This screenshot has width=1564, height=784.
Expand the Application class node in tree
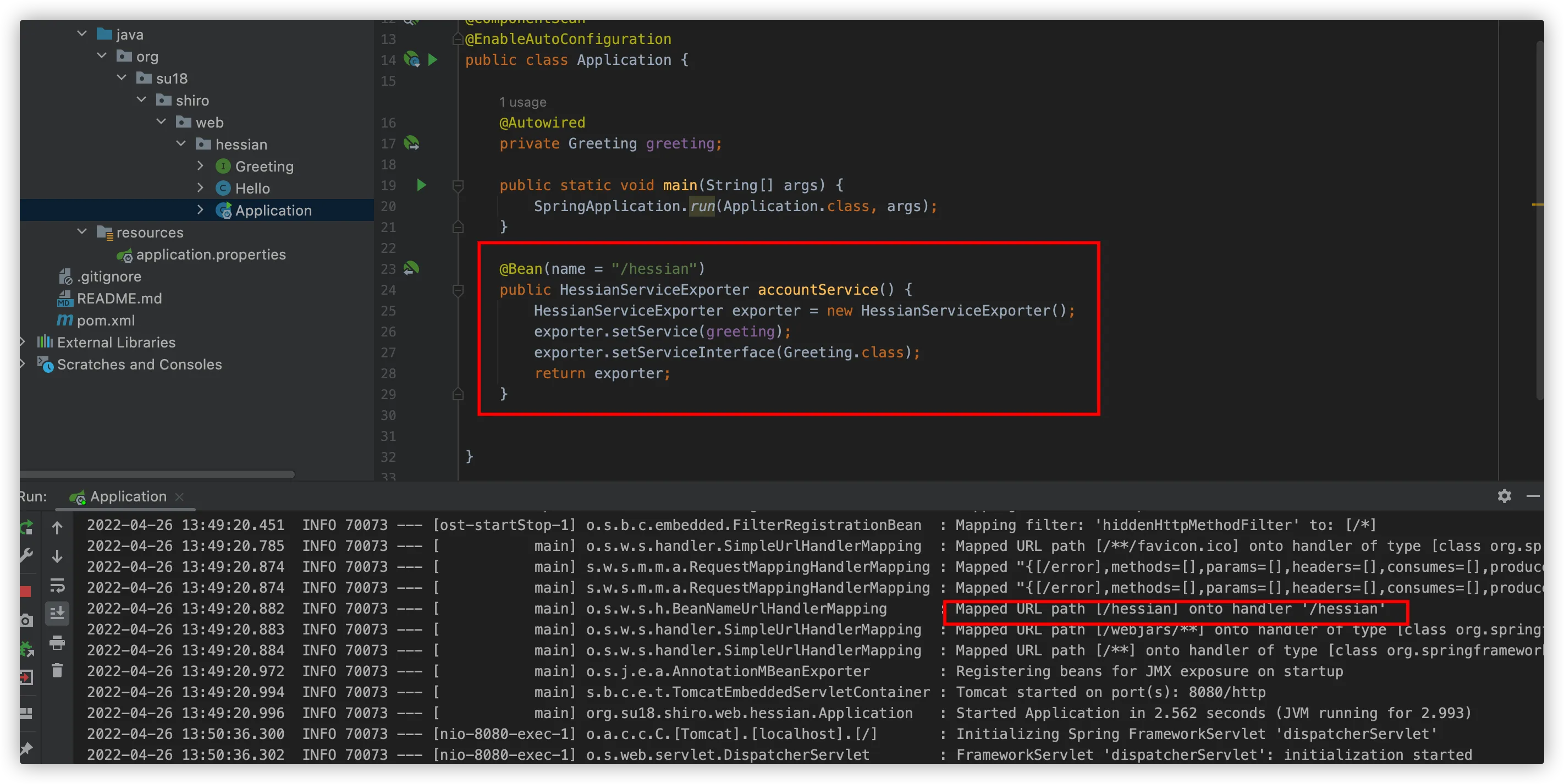click(x=200, y=210)
